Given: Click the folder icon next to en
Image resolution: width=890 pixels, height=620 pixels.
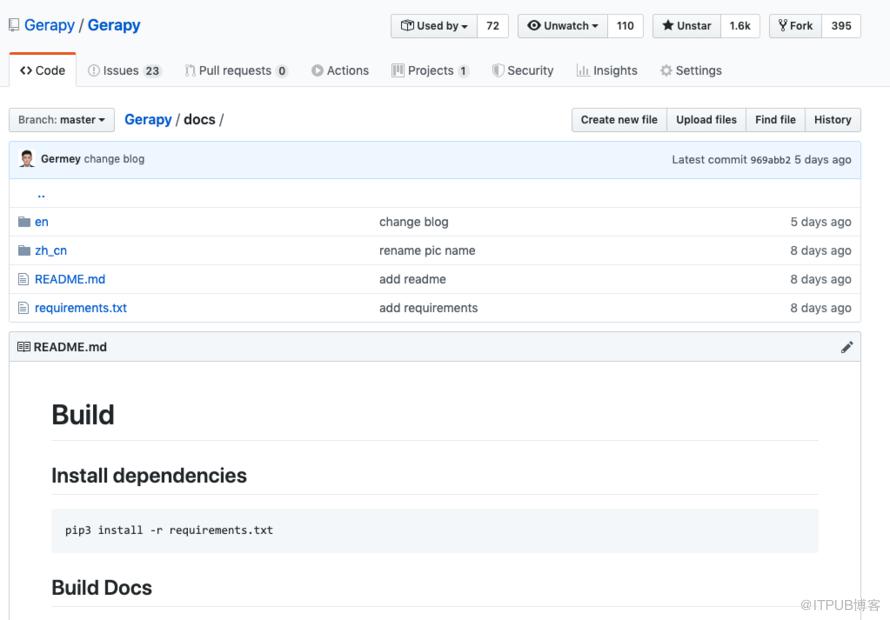Looking at the screenshot, I should click(x=24, y=221).
